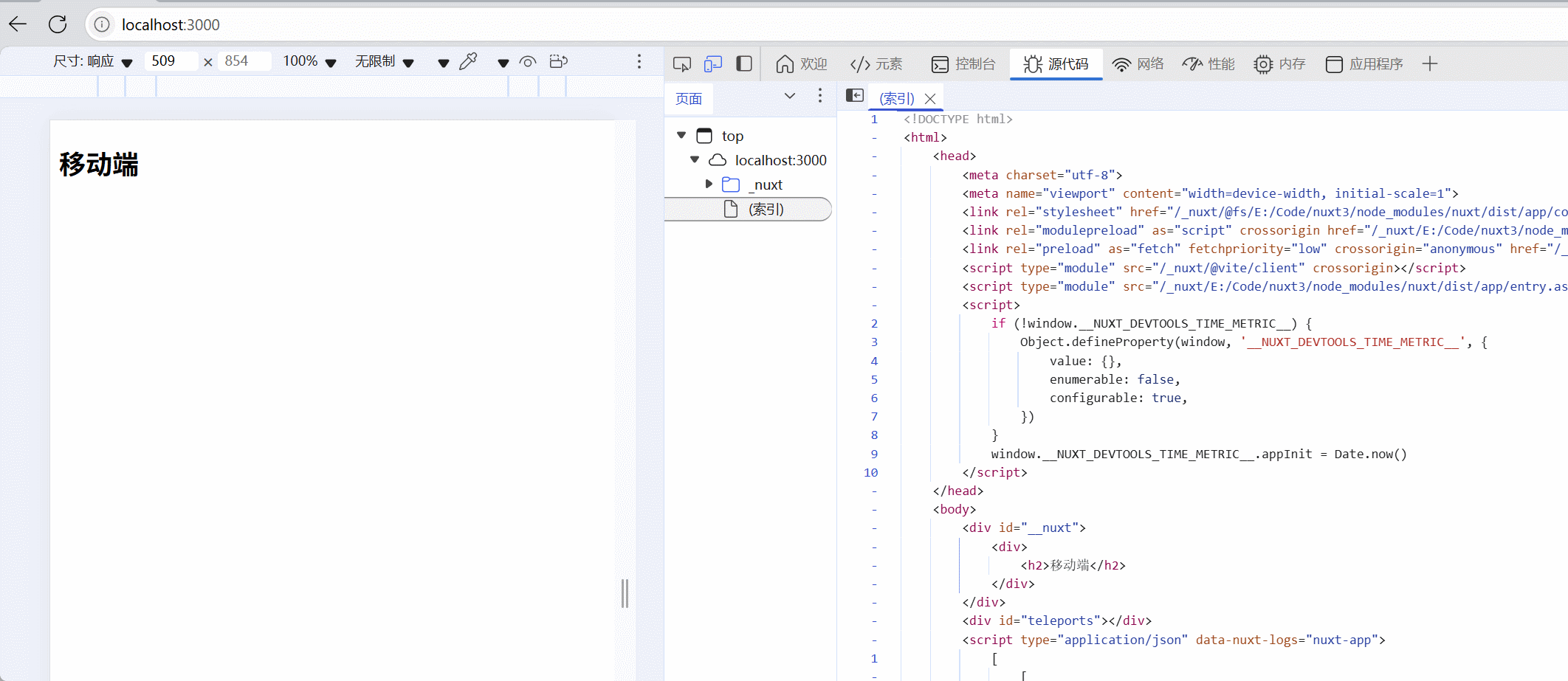Viewport: 1568px width, 681px height.
Task: Collapse the top frame tree node
Action: click(681, 135)
